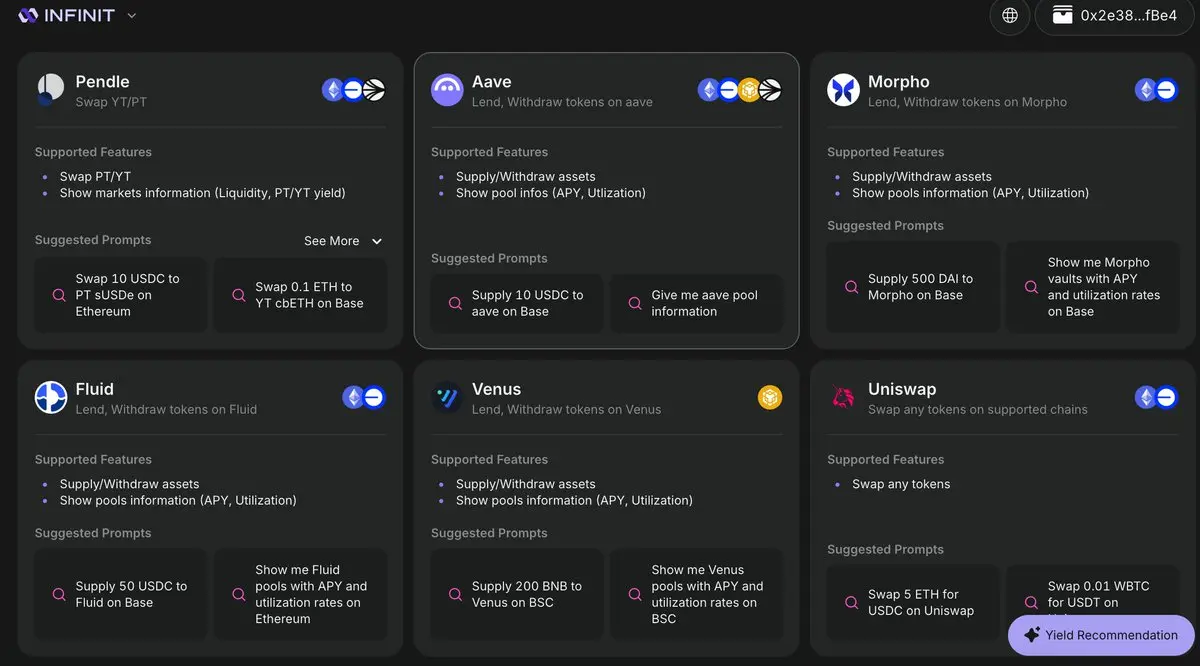The height and width of the screenshot is (666, 1200).
Task: Select prompt Supply 10 USDC to aave on Base
Action: (x=517, y=303)
